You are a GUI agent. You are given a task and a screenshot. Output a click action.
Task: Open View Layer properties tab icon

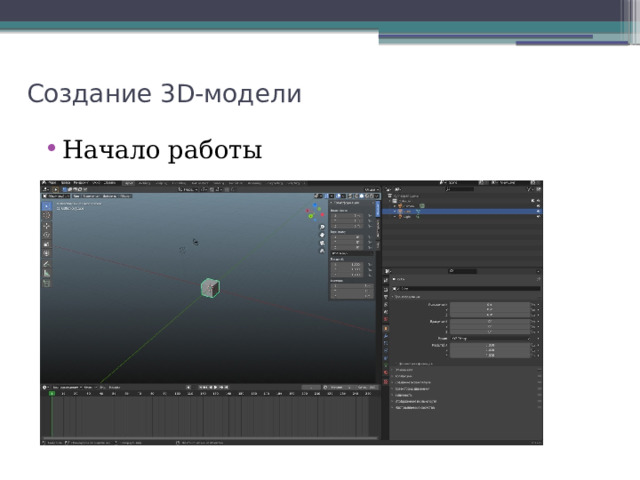click(x=386, y=304)
